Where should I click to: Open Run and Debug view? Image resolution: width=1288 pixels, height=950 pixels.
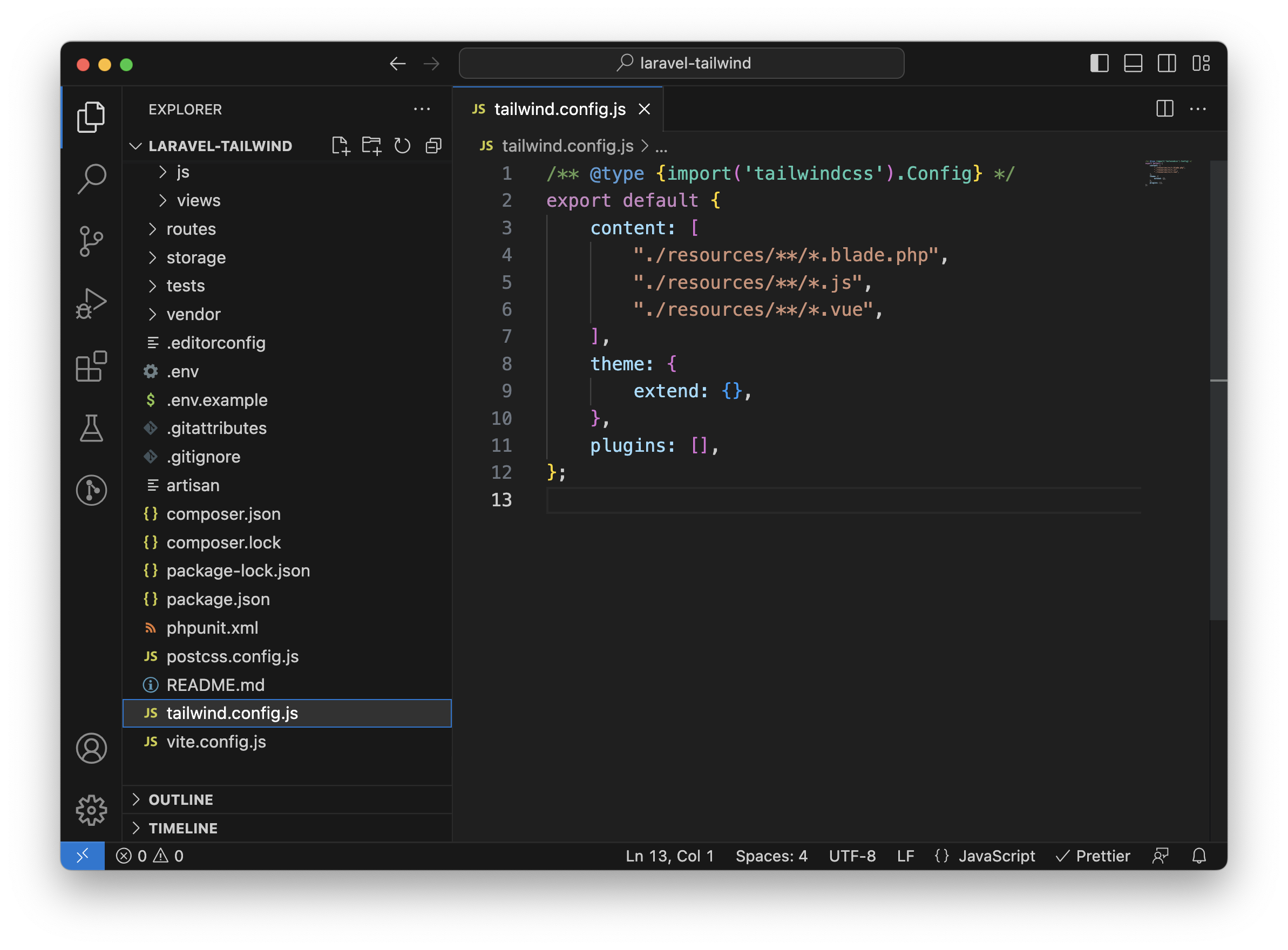[91, 303]
